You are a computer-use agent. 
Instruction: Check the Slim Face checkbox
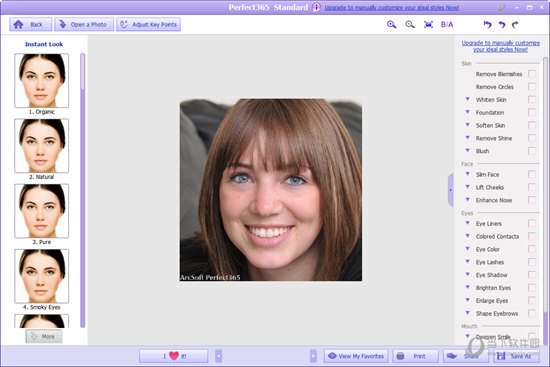tap(532, 174)
